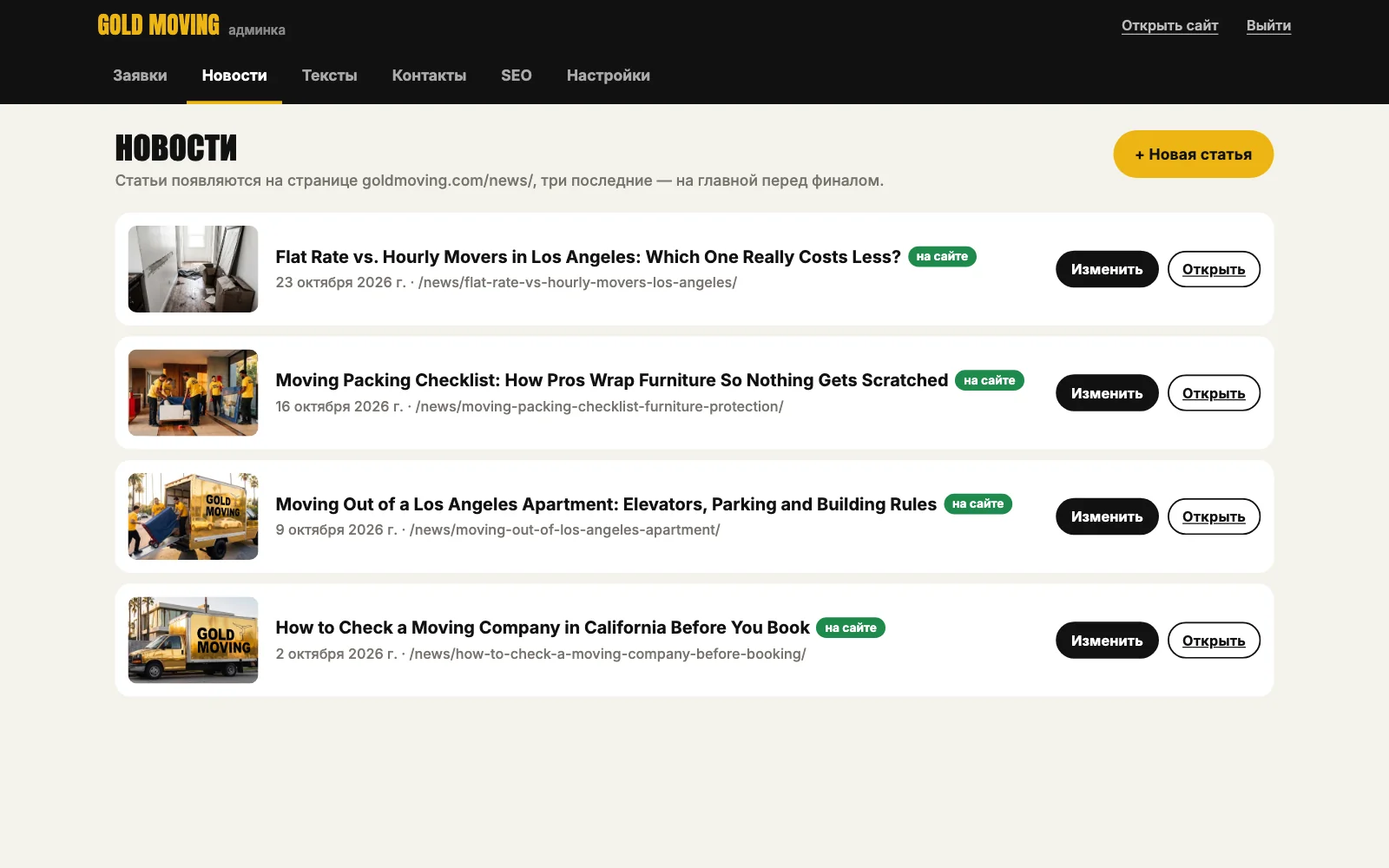1389x868 pixels.
Task: Click the Moving Out of a Los Angeles Apartment title
Action: pos(606,504)
